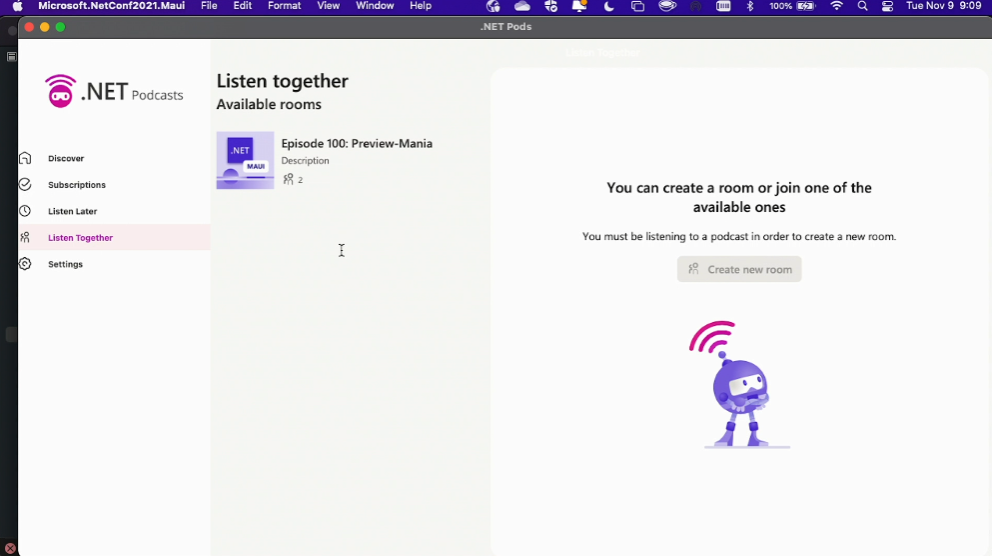Click the date and time in menu bar
The image size is (992, 556).
coord(943,6)
